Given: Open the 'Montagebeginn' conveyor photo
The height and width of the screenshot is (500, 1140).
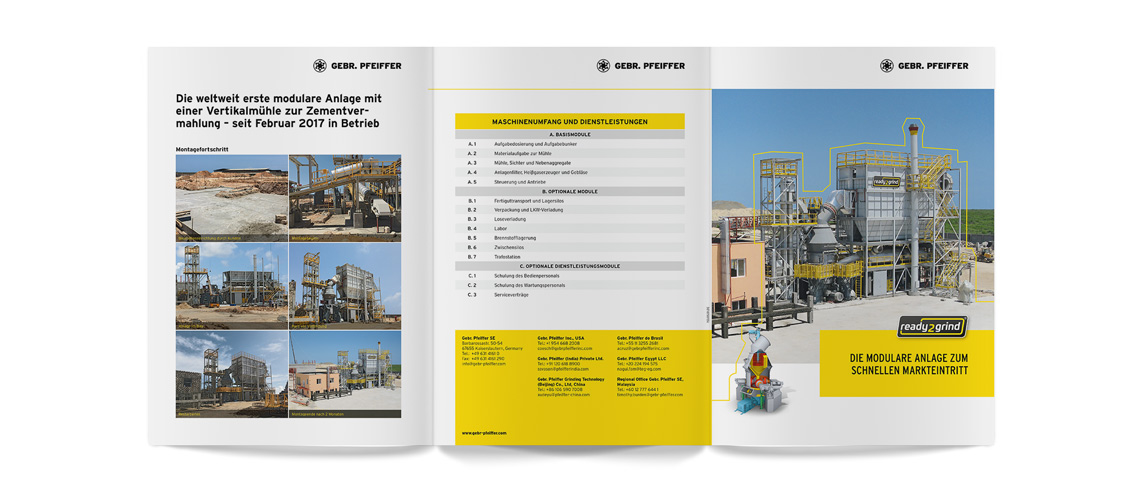Looking at the screenshot, I should pos(345,198).
